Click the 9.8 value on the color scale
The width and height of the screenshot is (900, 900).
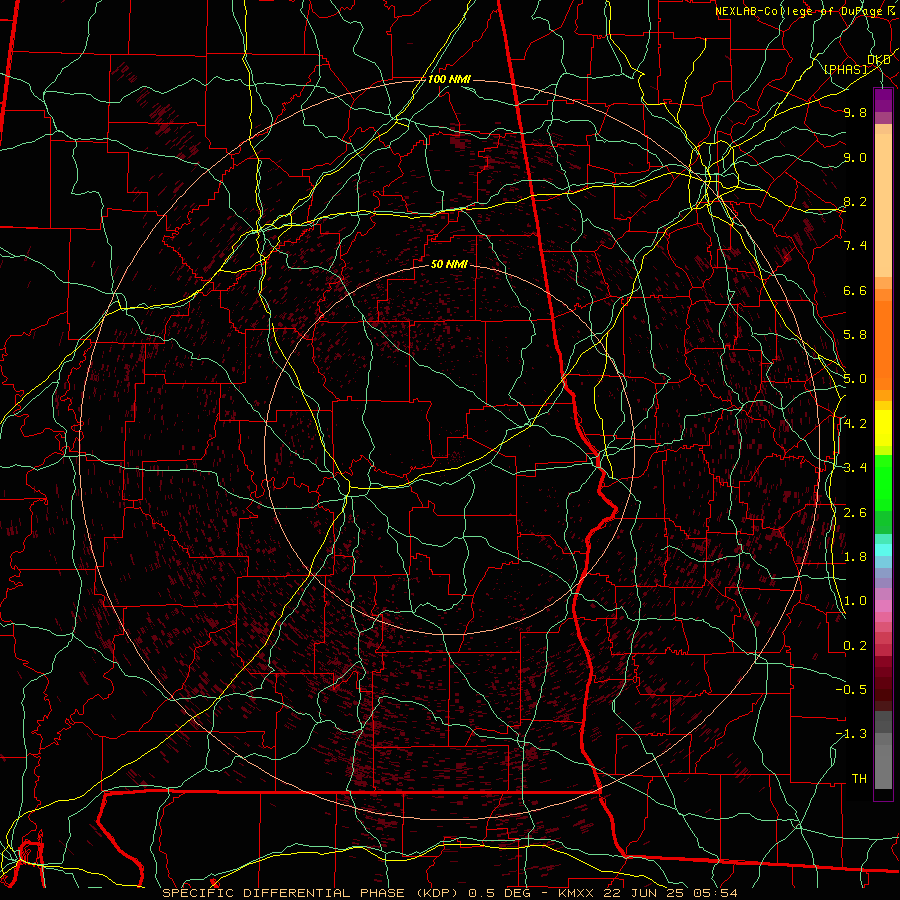pos(855,112)
